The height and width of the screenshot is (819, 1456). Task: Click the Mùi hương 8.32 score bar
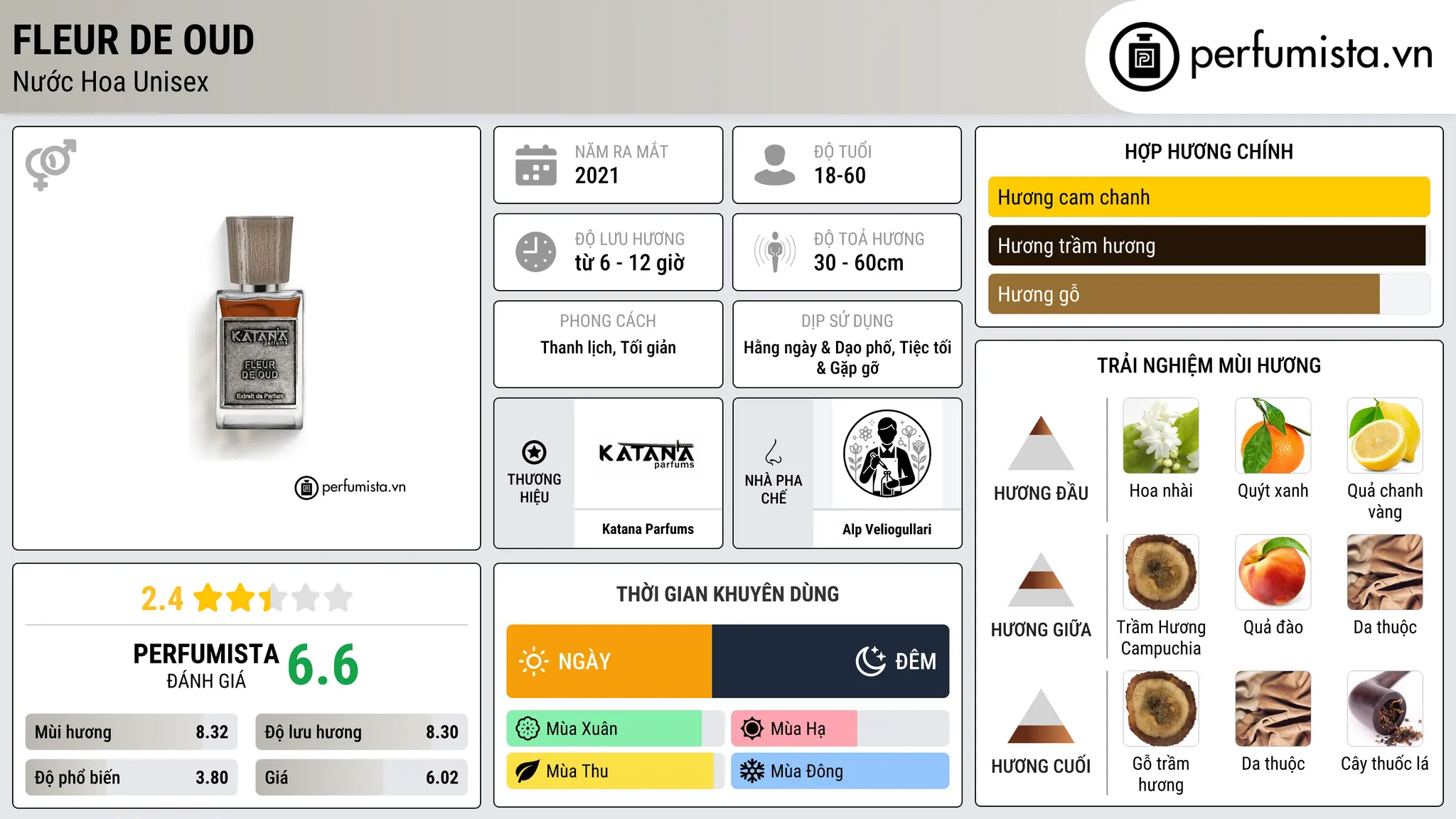click(132, 732)
